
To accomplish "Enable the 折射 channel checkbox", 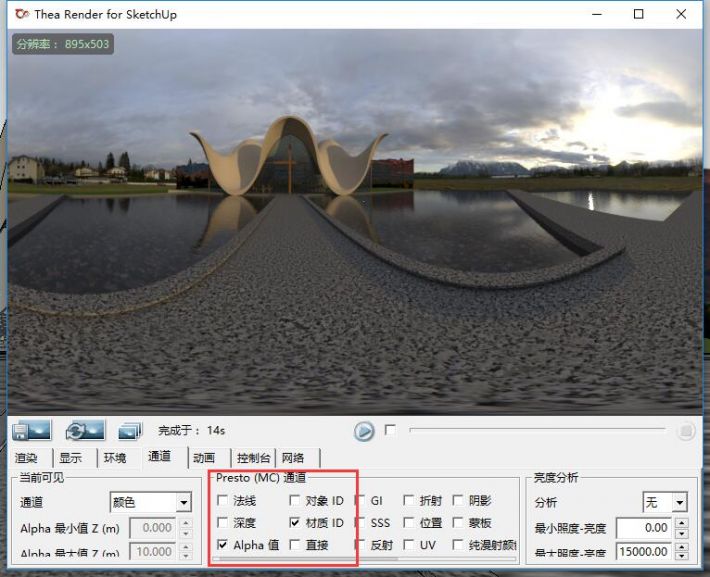I will [x=408, y=500].
